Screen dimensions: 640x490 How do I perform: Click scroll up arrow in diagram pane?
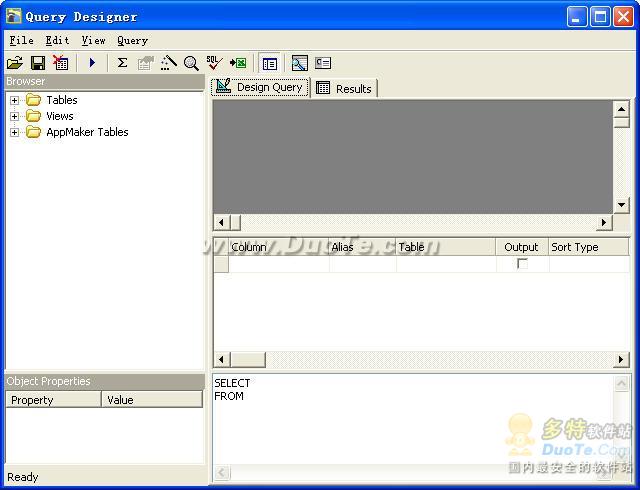(x=621, y=109)
